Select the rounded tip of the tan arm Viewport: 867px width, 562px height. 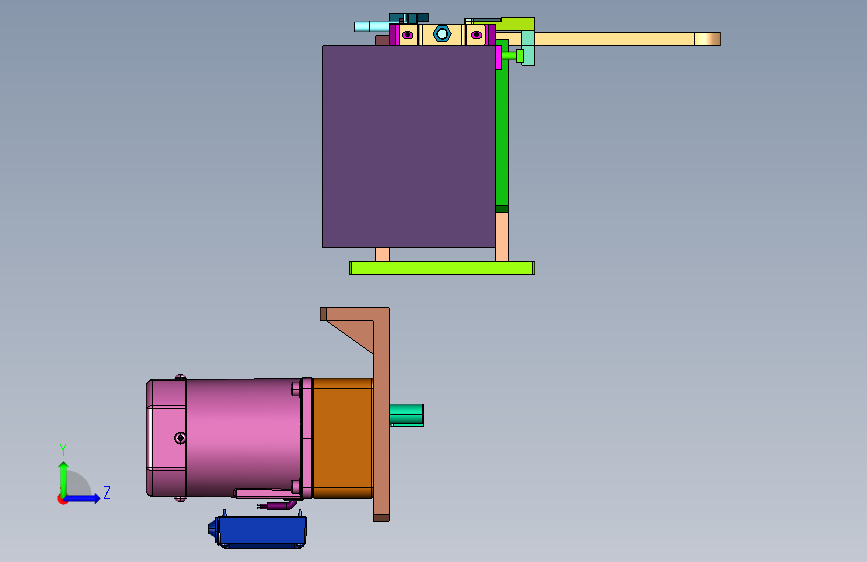708,39
